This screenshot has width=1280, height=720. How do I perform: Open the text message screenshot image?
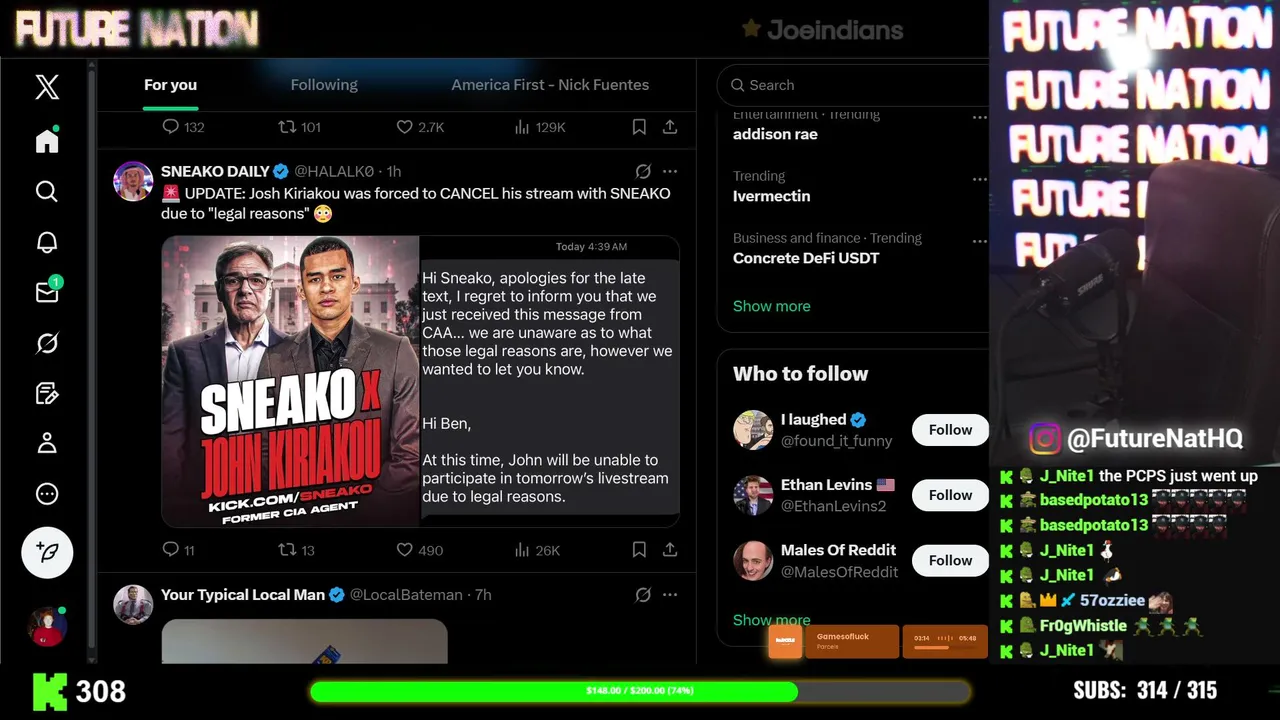(x=550, y=381)
